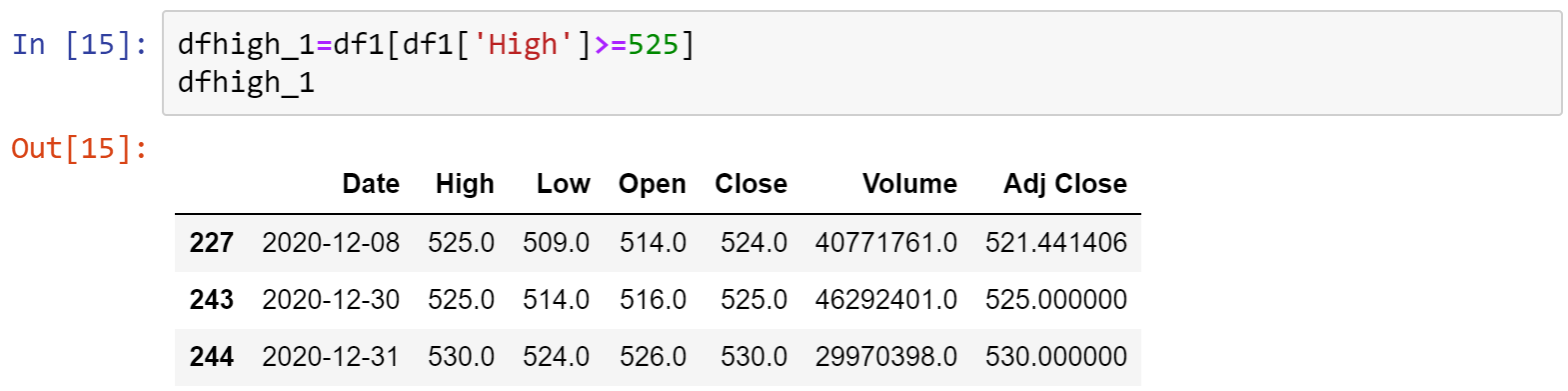Select row index 227

[x=211, y=243]
